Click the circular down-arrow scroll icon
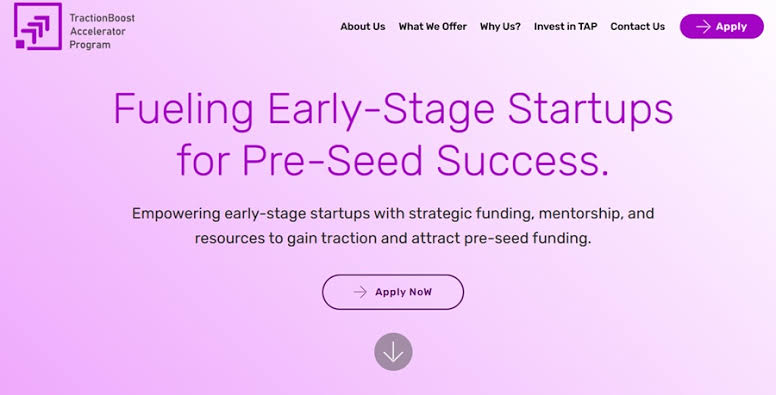776x395 pixels. pyautogui.click(x=393, y=352)
